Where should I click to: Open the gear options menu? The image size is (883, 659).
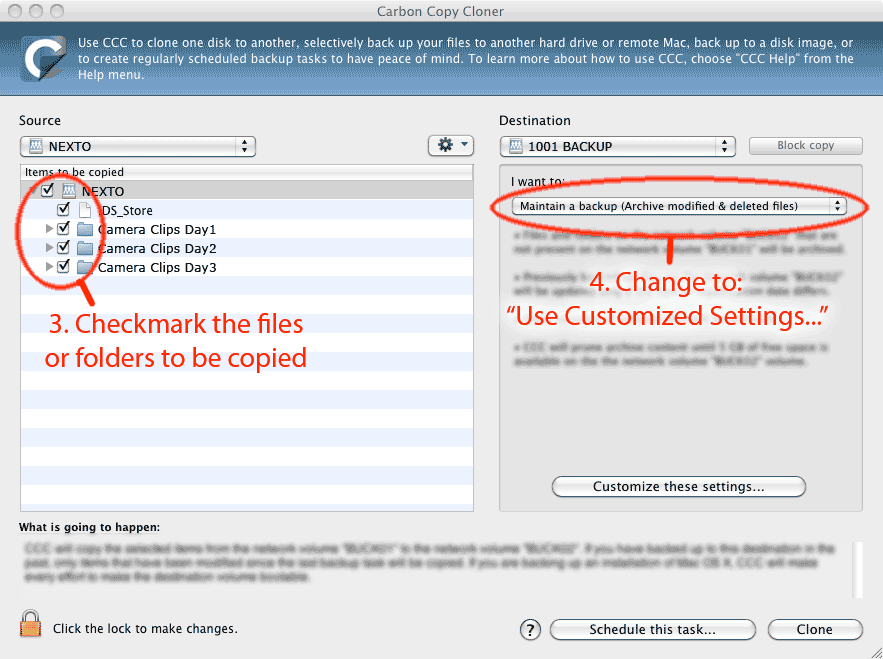click(x=451, y=145)
